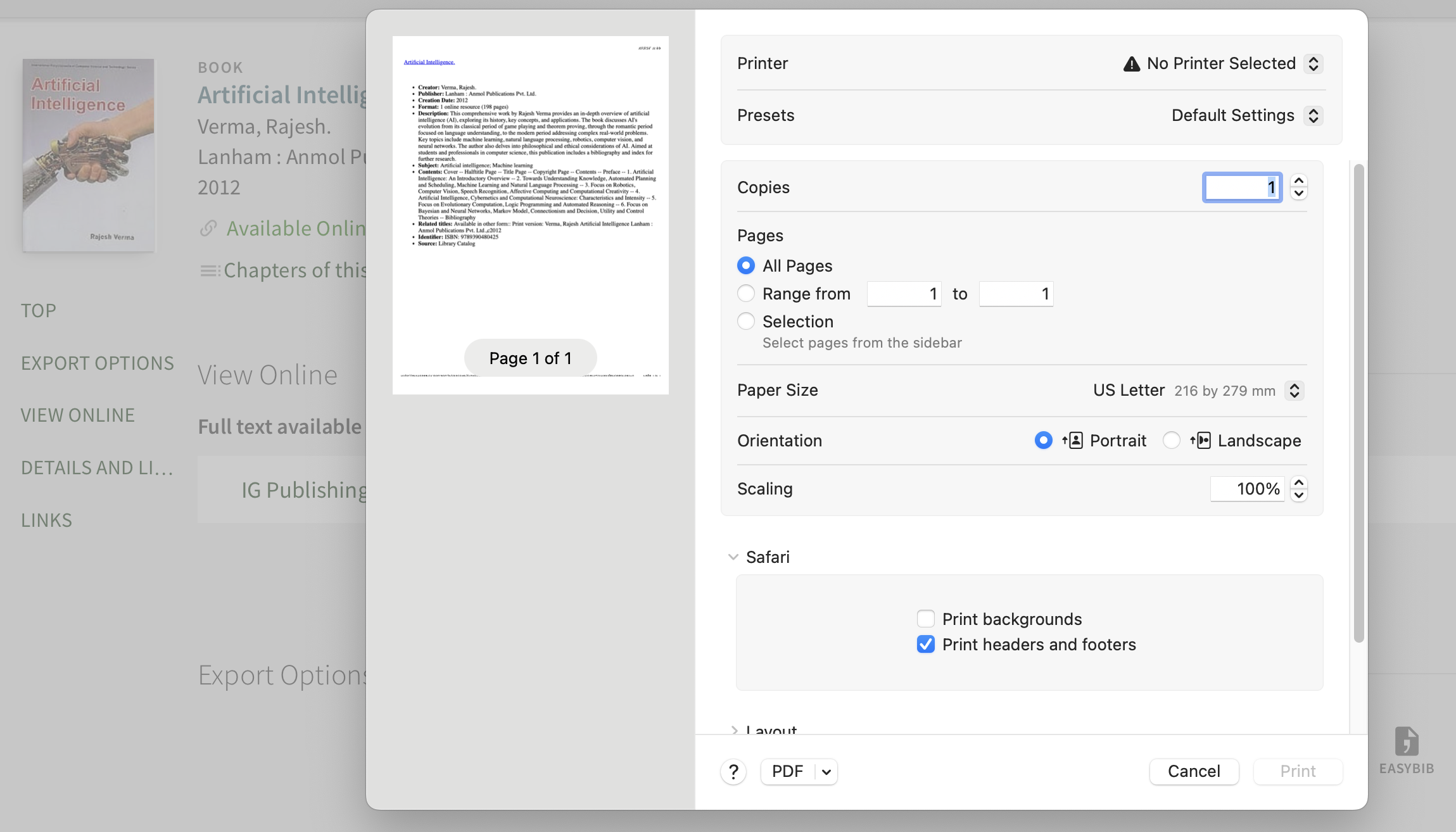Uncheck Print headers and footers
The width and height of the screenshot is (1456, 832).
[926, 644]
